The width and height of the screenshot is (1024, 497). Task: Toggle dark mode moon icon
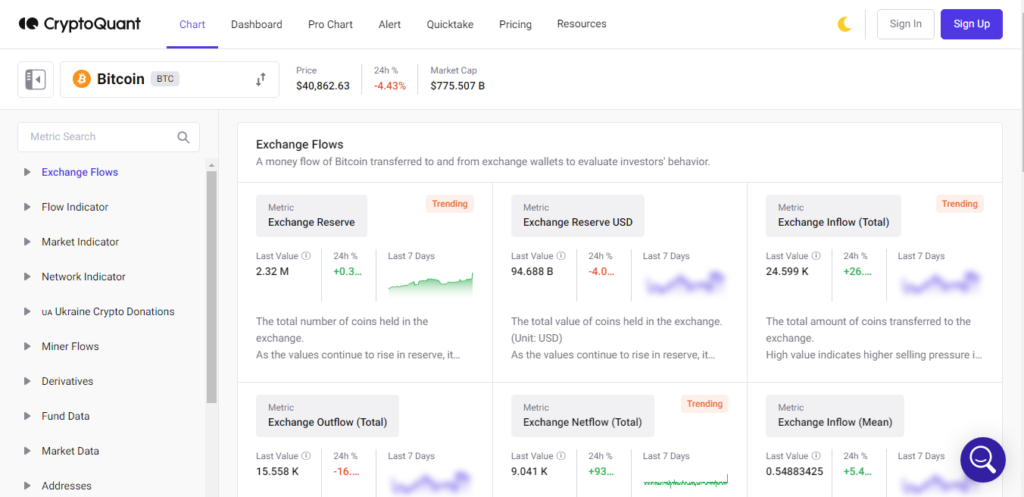[844, 24]
